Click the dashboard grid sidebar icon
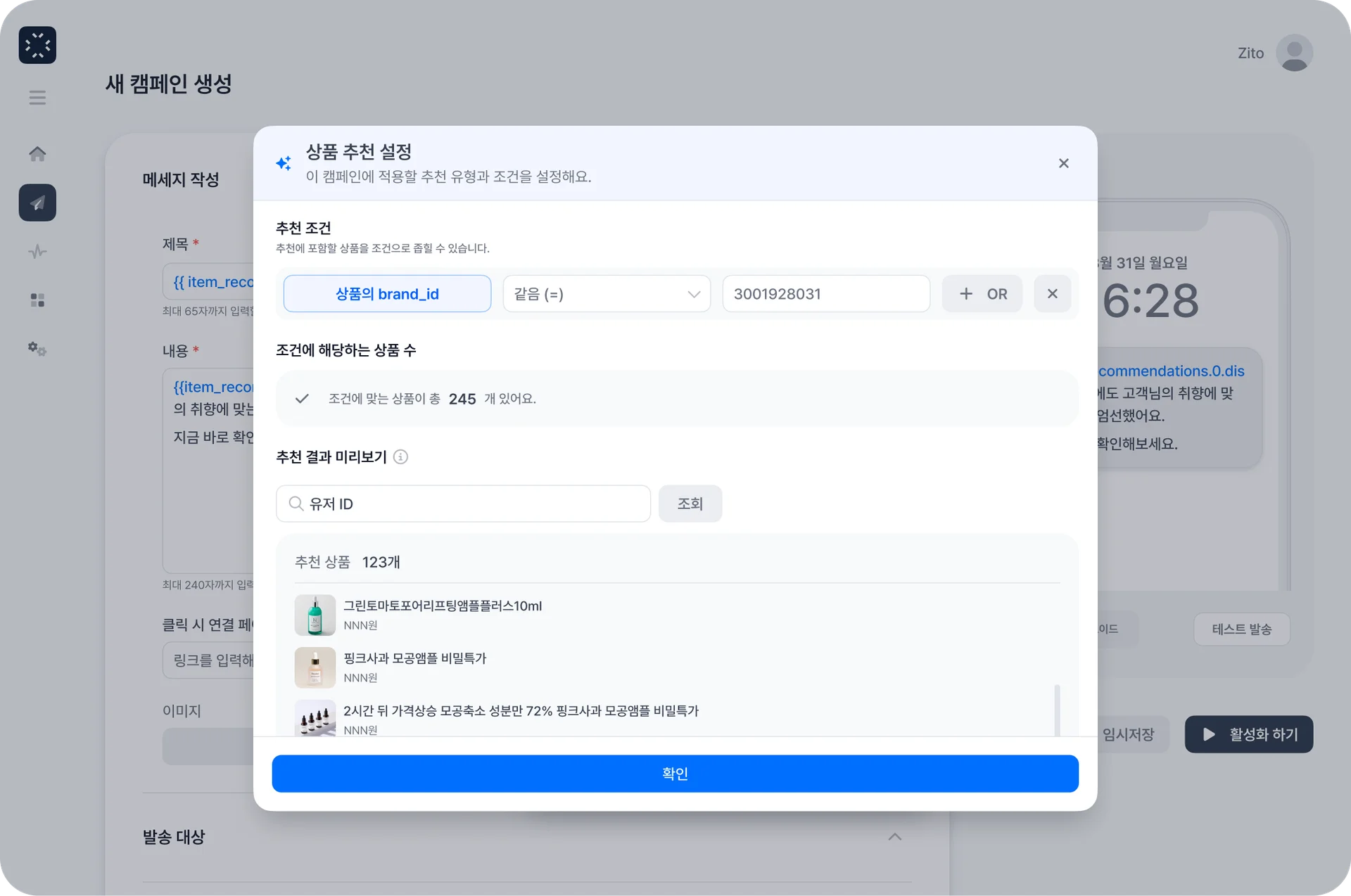 (x=37, y=300)
